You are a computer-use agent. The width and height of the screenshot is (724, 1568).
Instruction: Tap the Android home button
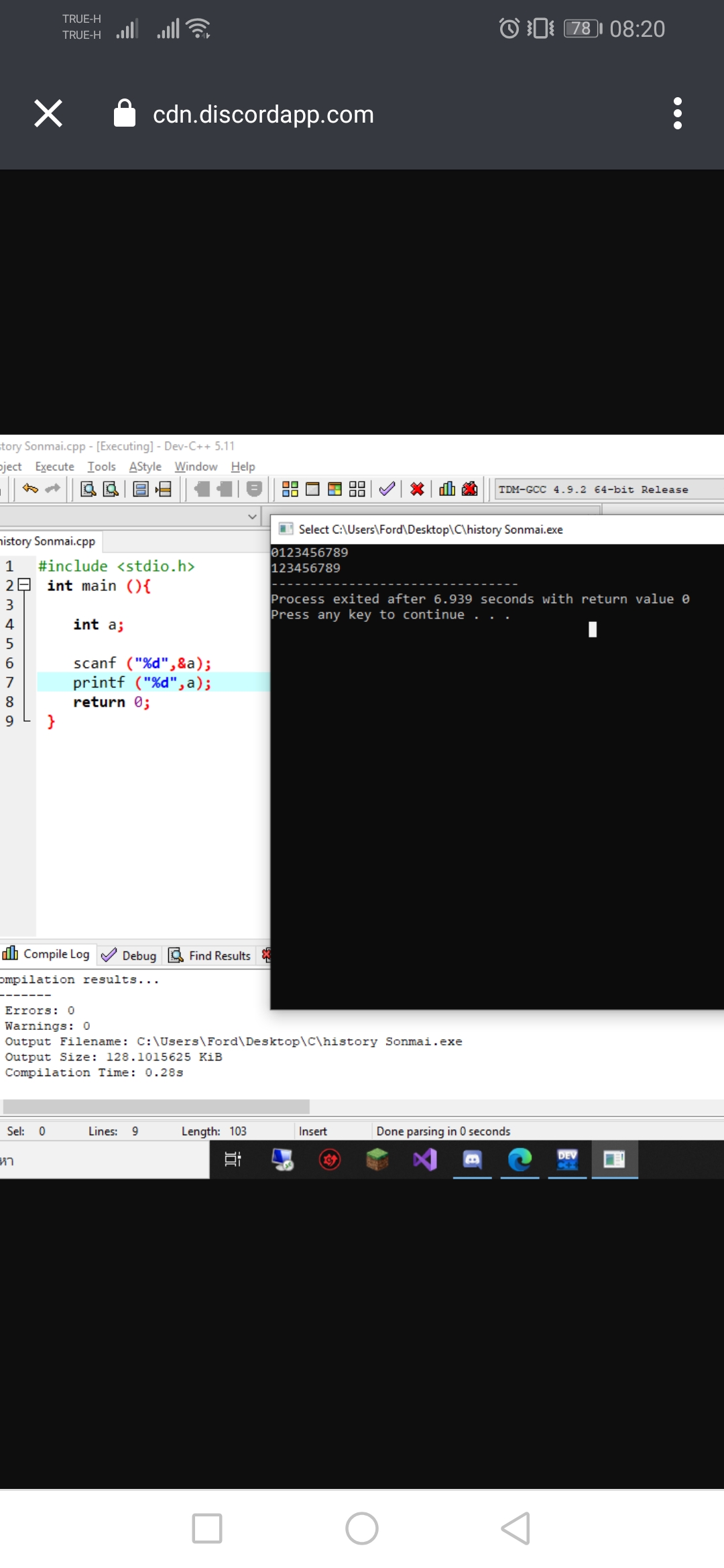coord(362,1528)
